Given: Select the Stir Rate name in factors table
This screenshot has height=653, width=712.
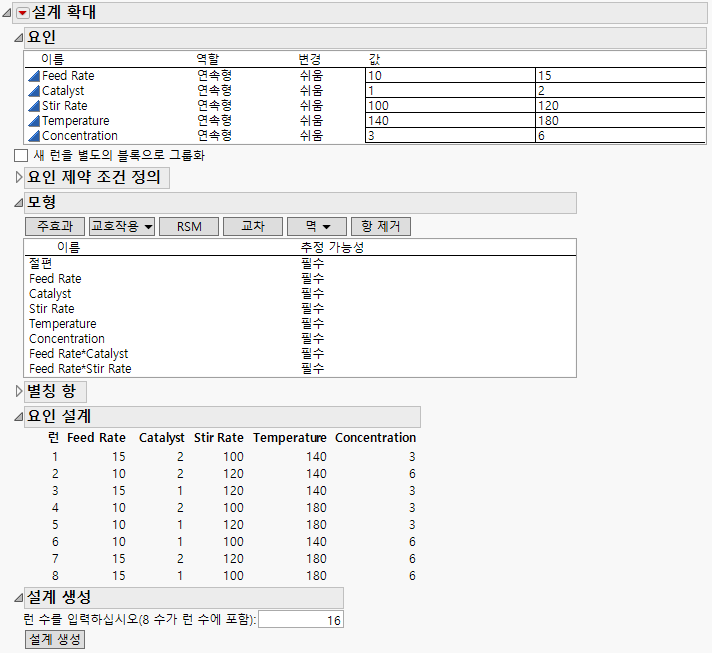Looking at the screenshot, I should 64,106.
